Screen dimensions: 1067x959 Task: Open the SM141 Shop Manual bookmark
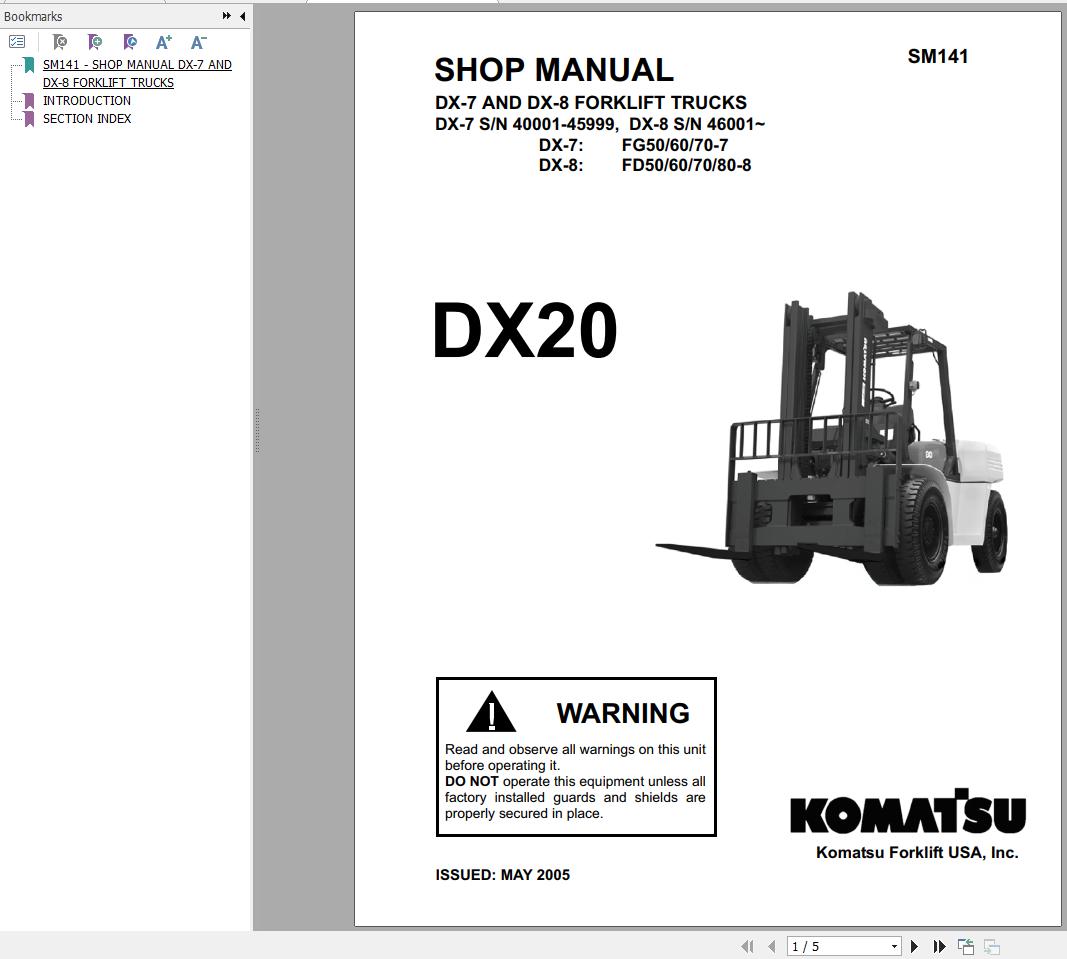[x=137, y=74]
